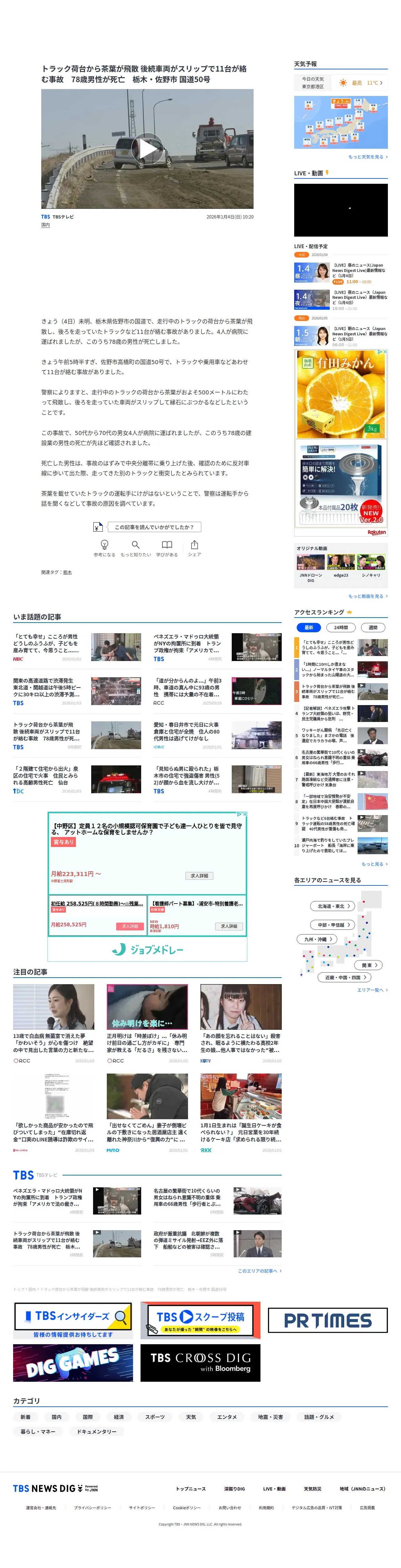Select the 国際 category chip
This screenshot has height=1568, width=401.
point(88,1417)
